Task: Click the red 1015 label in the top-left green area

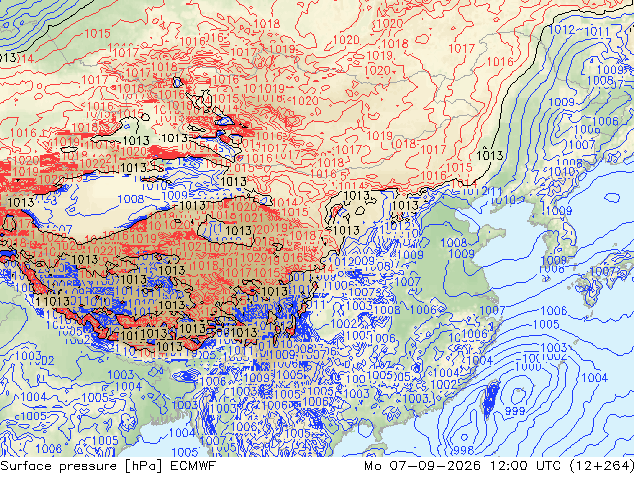Action: coord(97,34)
